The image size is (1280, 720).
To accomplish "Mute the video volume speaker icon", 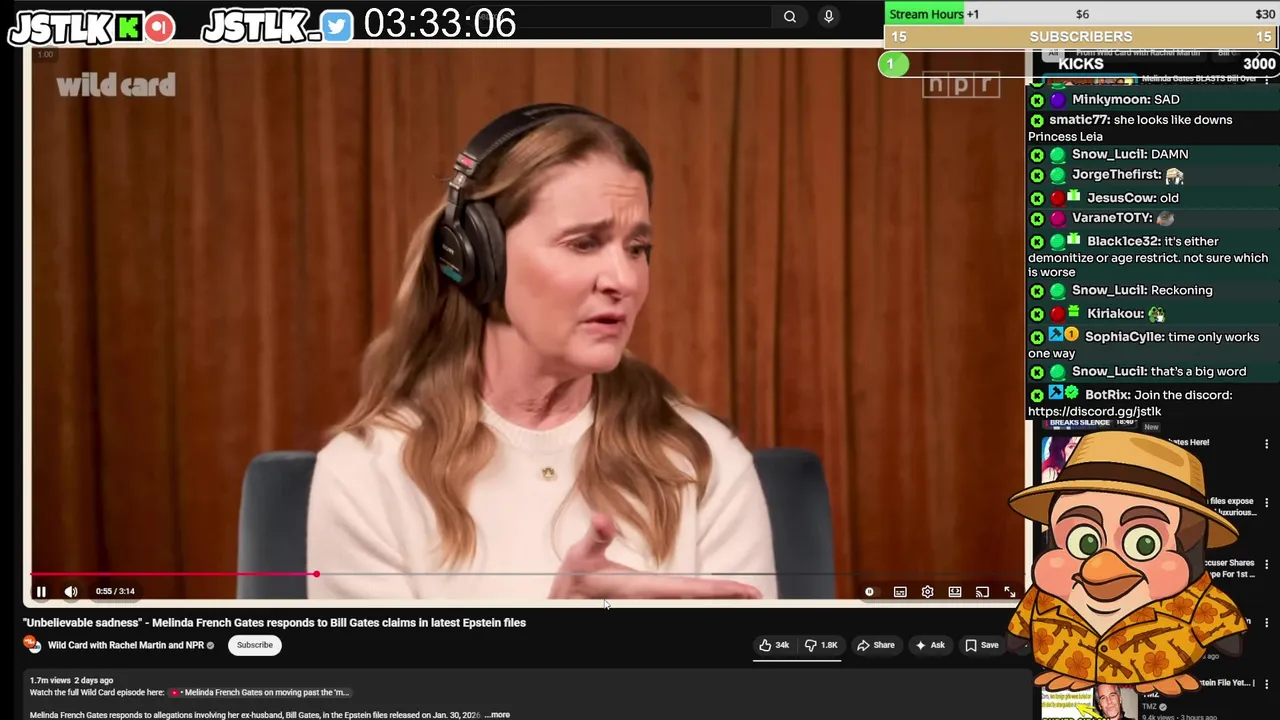I will [71, 591].
